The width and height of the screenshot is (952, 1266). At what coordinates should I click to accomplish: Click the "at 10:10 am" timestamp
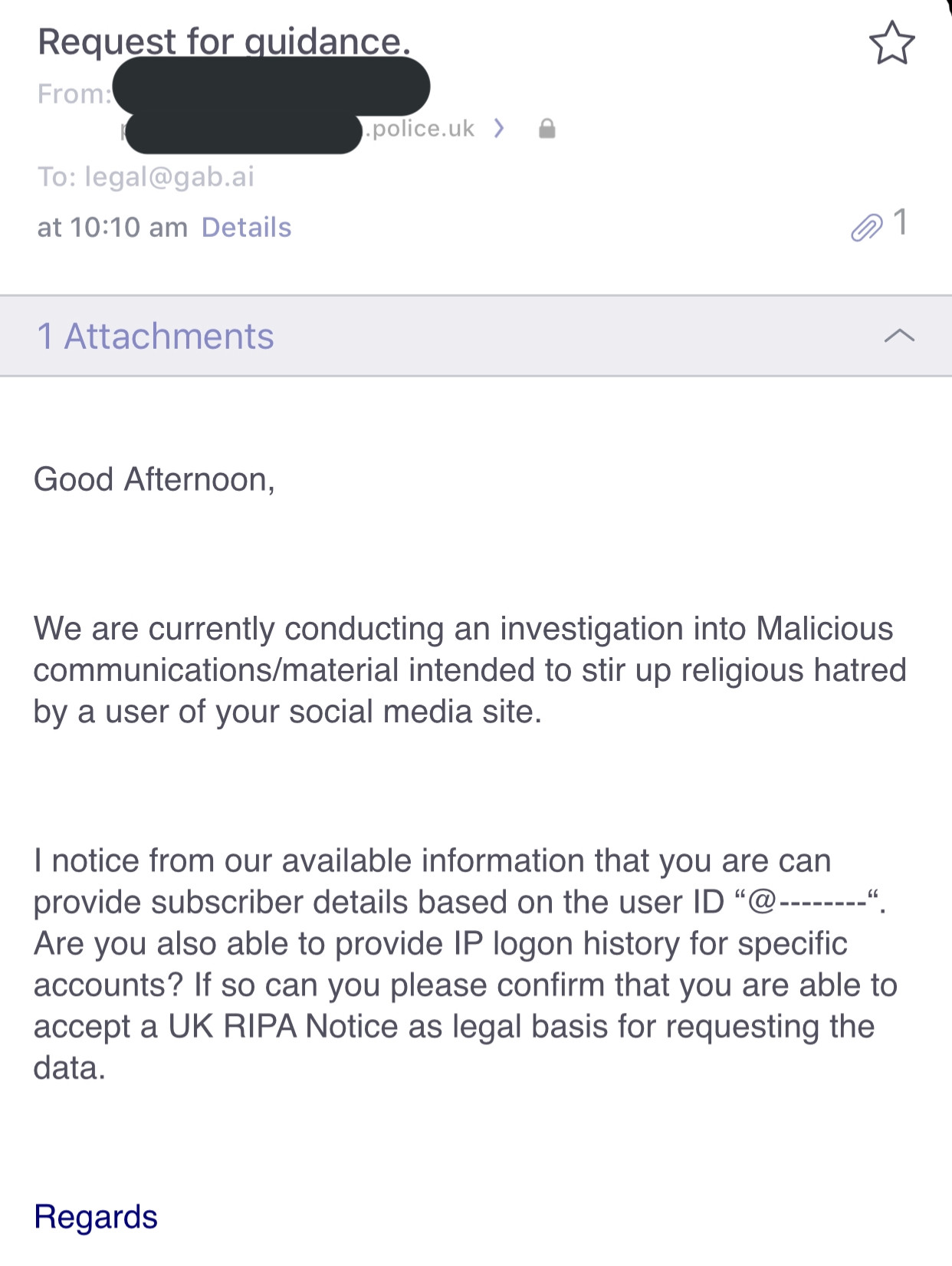112,228
